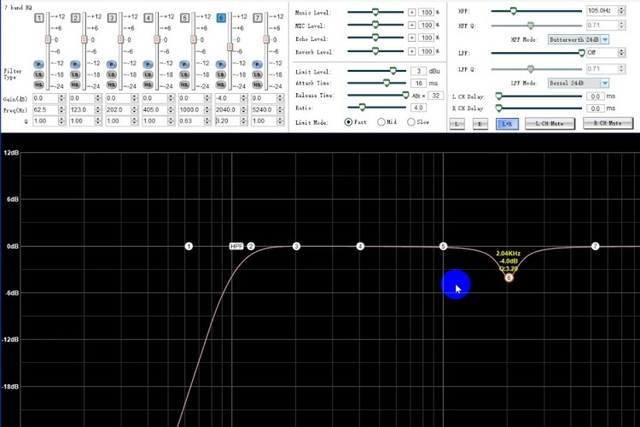The image size is (640, 427).
Task: Select EQ band 3 button
Action: click(x=112, y=18)
